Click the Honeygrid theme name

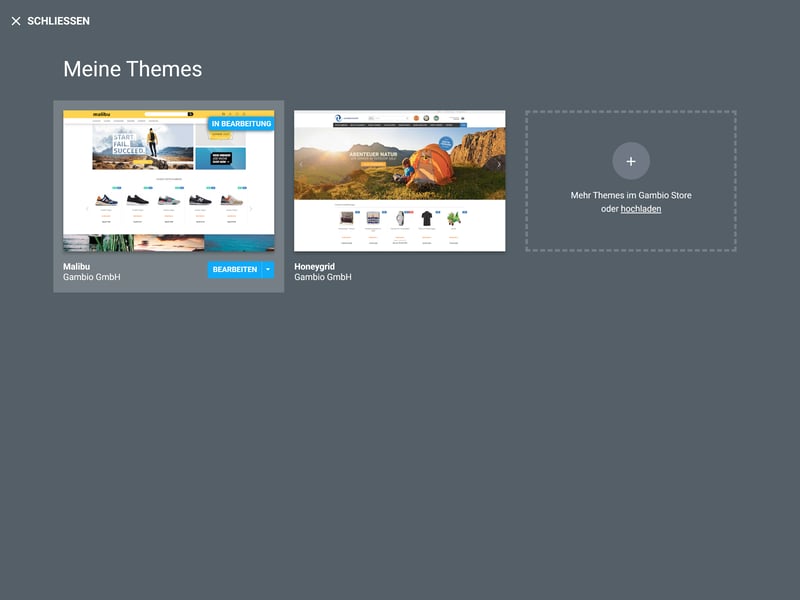tap(314, 266)
